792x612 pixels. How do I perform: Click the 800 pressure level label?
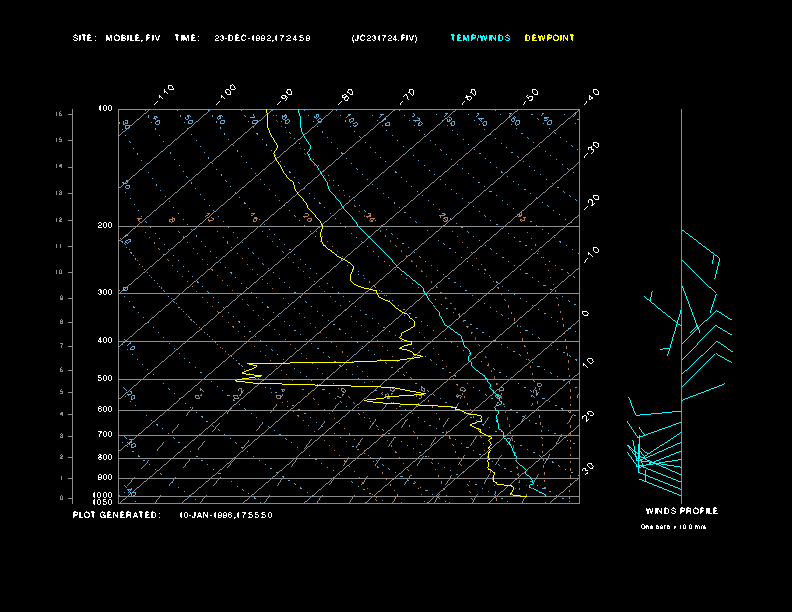point(105,457)
